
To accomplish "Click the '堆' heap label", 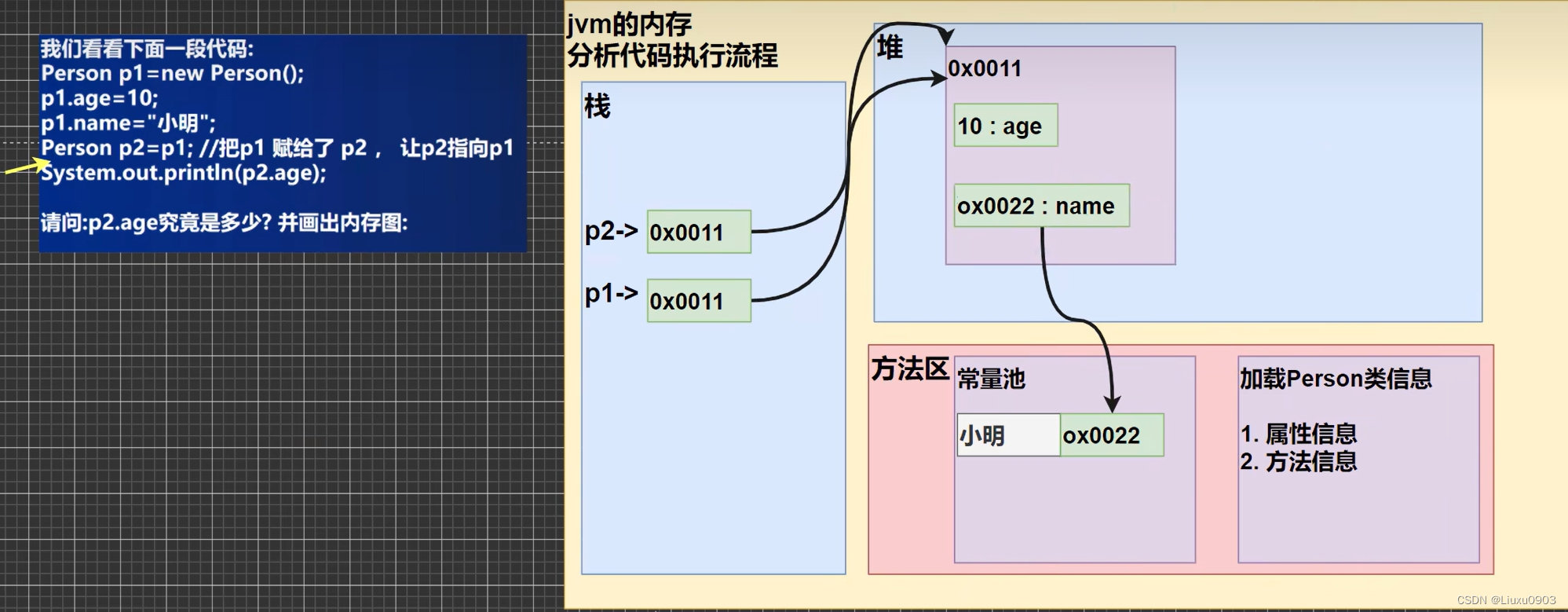I will click(x=890, y=47).
